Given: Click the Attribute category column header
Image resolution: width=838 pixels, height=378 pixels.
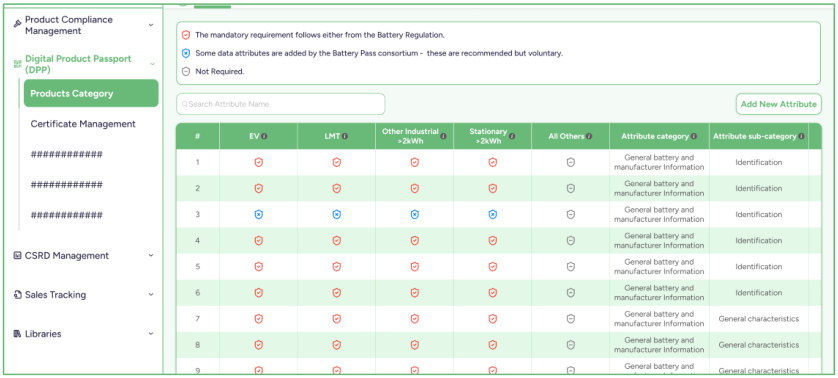Looking at the screenshot, I should (659, 136).
